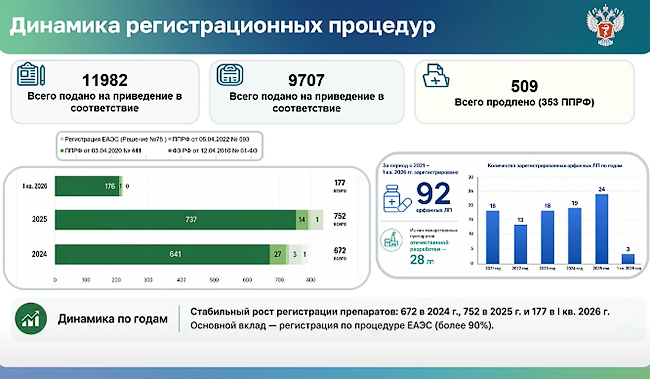This screenshot has height=379, width=650.
Task: Click the shortest orphan drugs bar labeled 3
Action: [x=628, y=259]
